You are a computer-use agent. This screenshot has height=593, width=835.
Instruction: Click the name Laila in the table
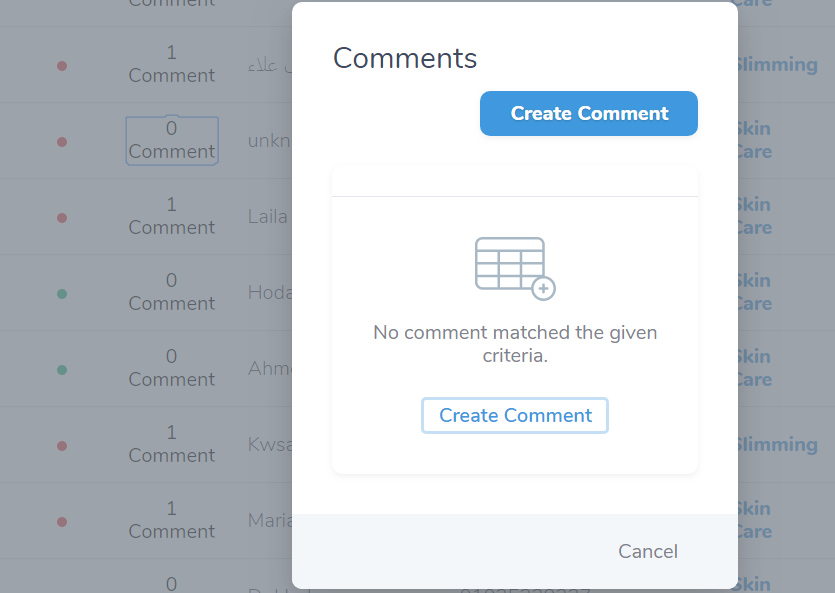(x=268, y=217)
